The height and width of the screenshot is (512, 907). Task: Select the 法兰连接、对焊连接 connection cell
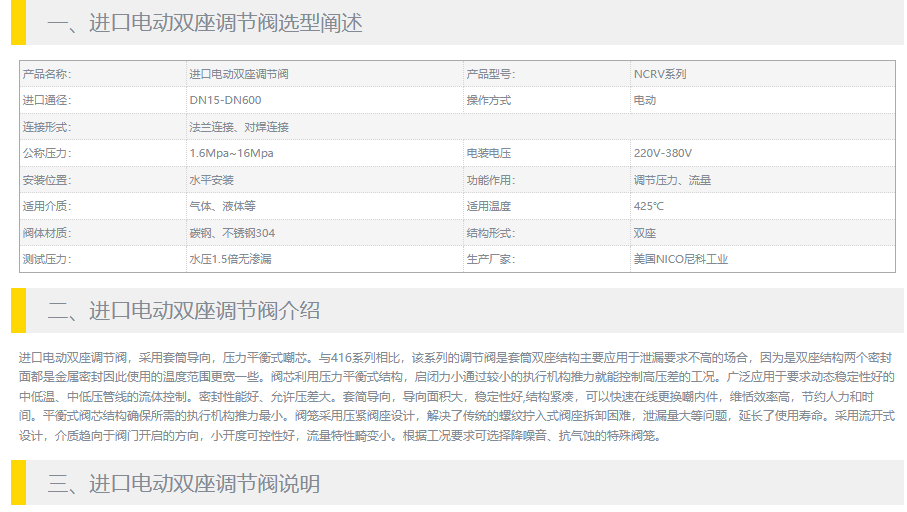(x=239, y=127)
